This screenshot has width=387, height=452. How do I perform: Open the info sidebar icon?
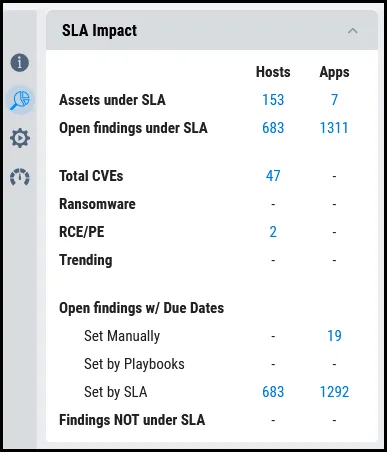(20, 62)
